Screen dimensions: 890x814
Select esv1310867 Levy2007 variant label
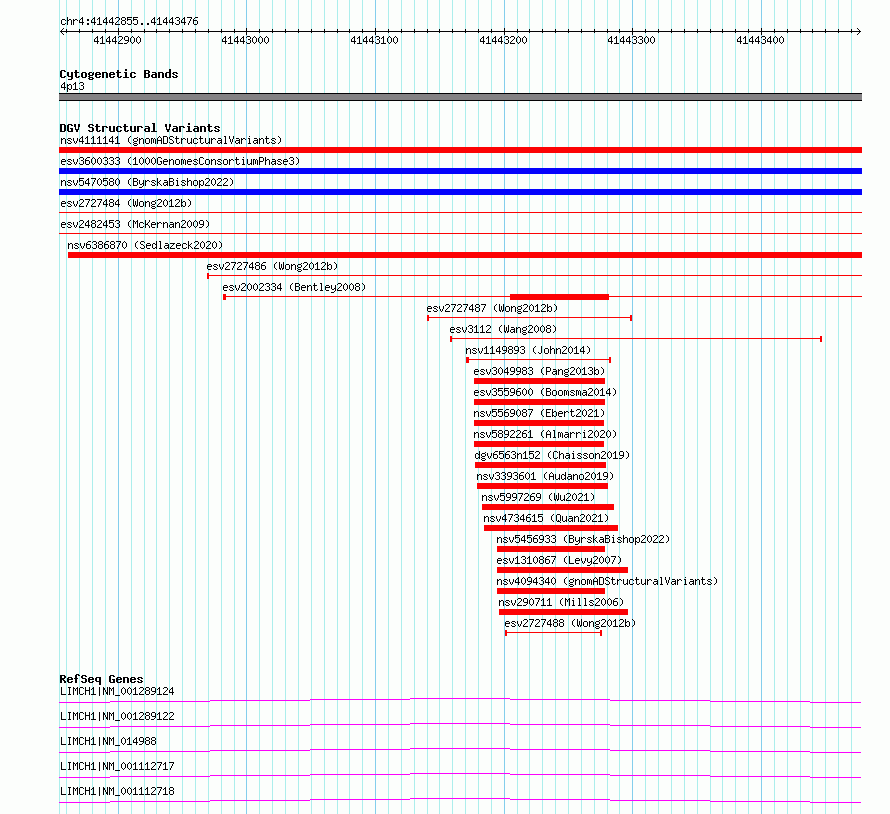pyautogui.click(x=559, y=560)
